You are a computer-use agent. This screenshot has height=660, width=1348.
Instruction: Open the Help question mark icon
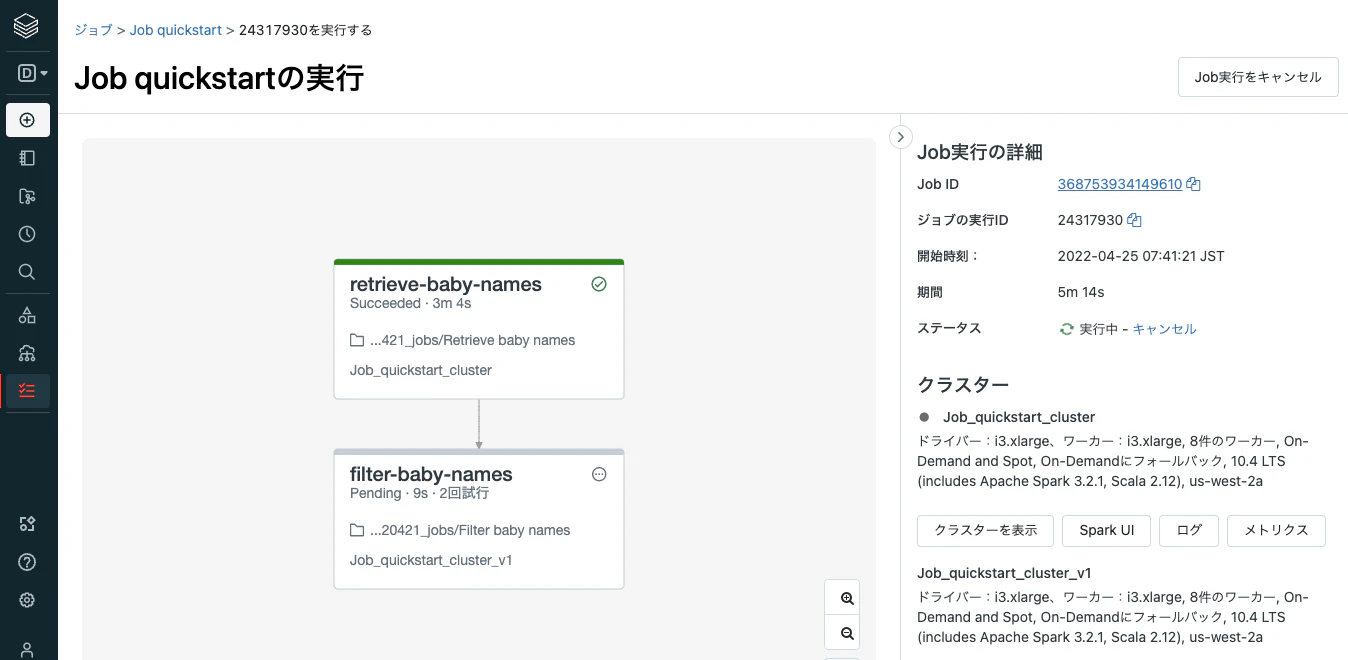27,562
